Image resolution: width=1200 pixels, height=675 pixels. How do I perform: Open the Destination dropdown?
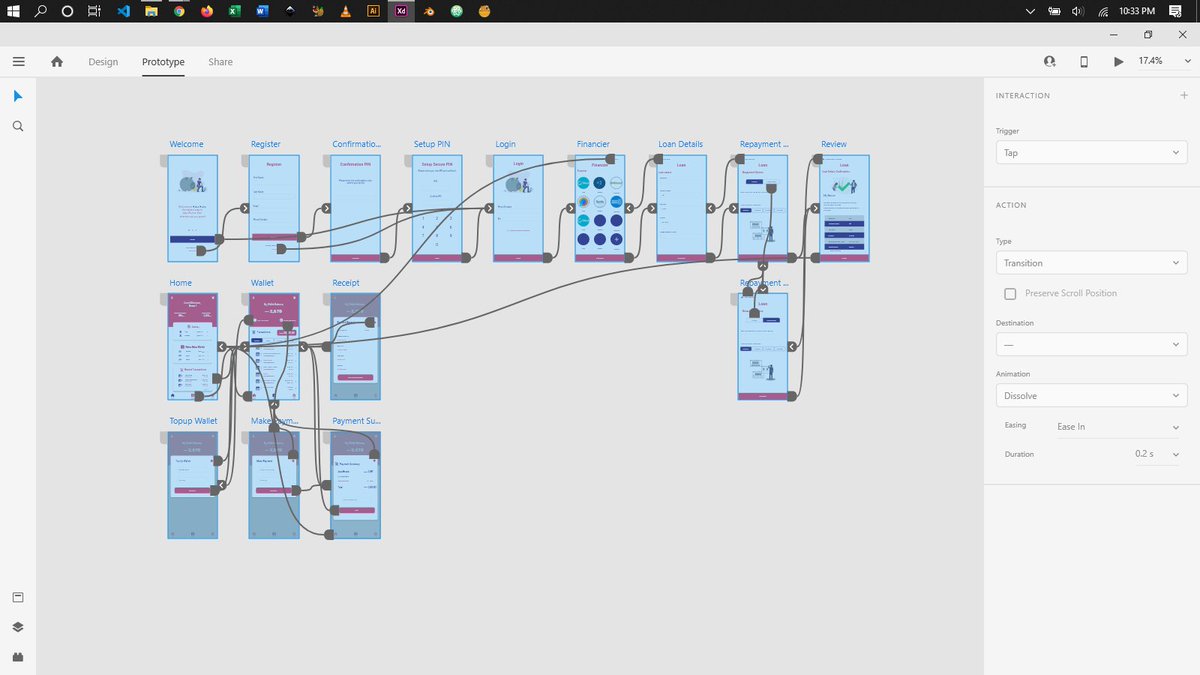pyautogui.click(x=1092, y=344)
